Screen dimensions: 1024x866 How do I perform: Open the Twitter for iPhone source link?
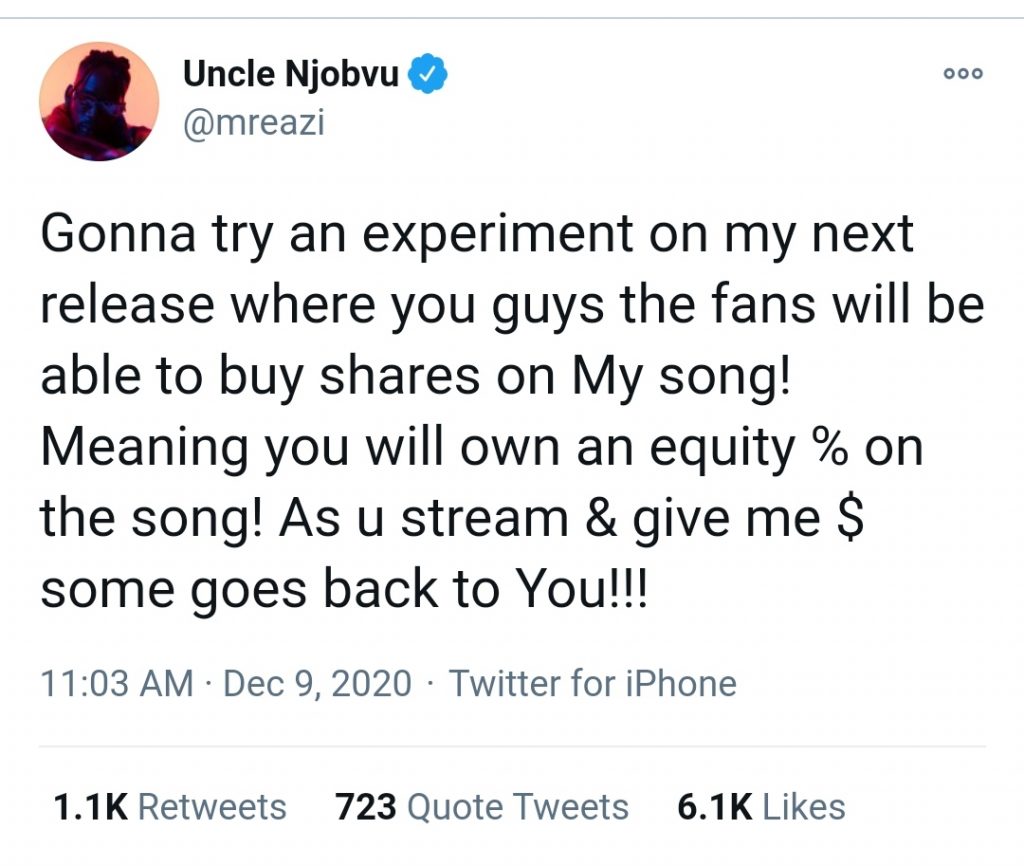pyautogui.click(x=592, y=684)
